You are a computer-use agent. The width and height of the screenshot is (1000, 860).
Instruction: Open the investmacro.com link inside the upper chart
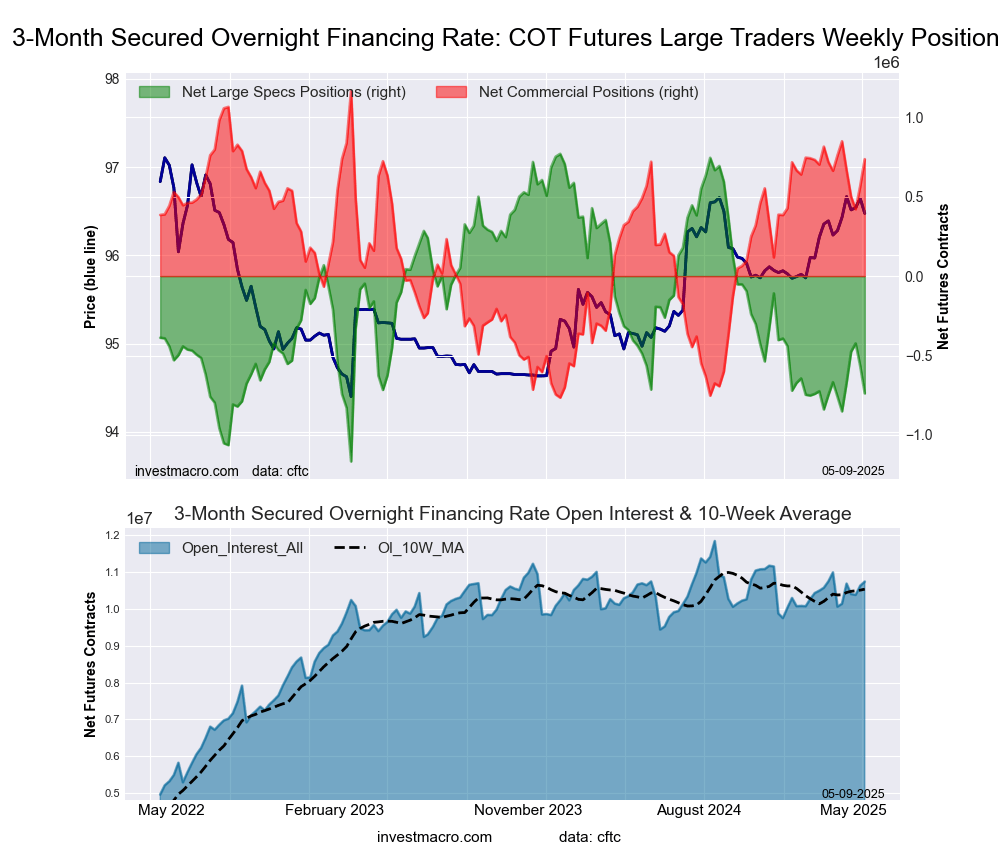click(x=187, y=470)
